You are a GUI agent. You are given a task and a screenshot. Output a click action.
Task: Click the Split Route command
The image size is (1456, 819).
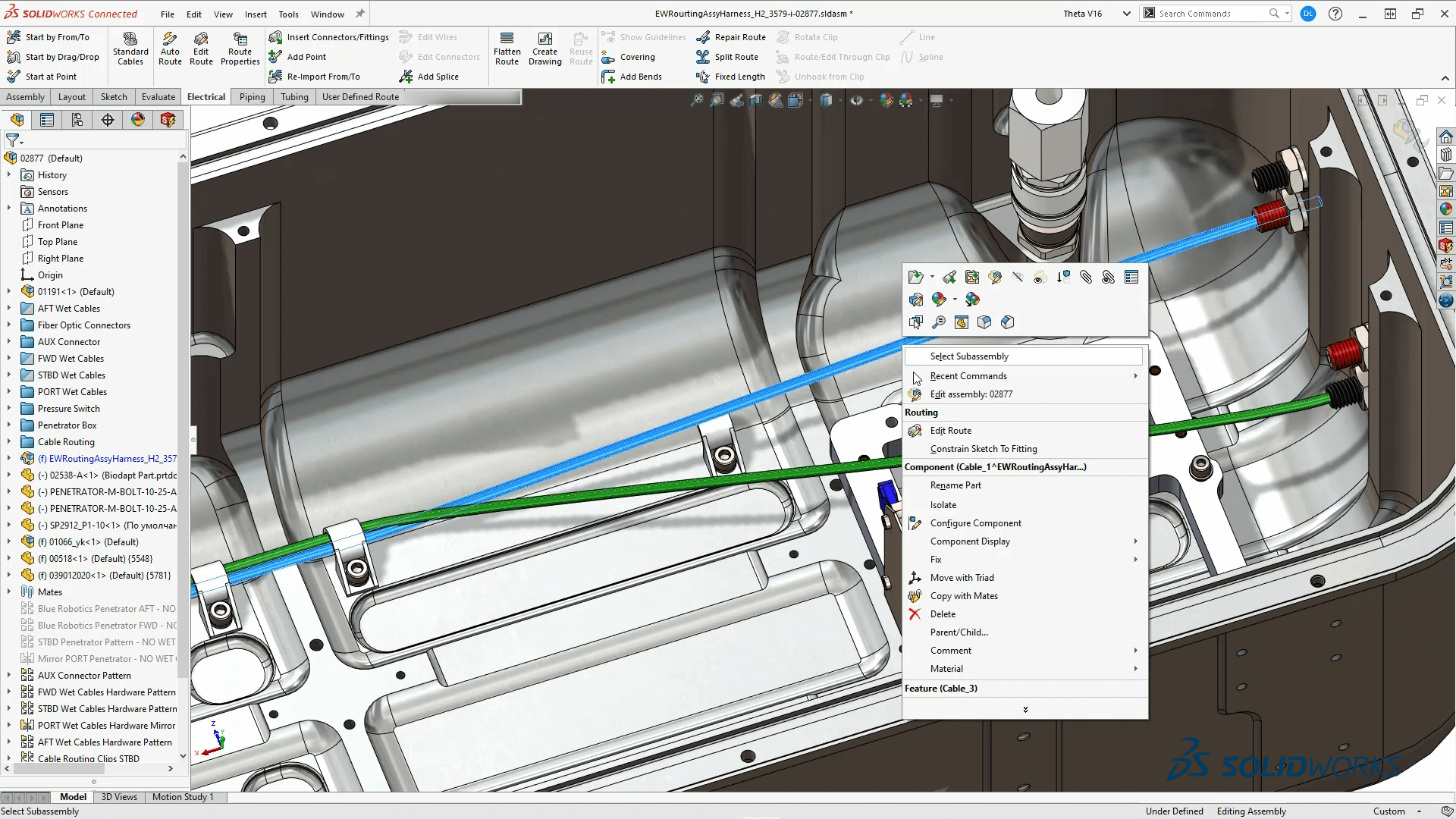tap(727, 57)
